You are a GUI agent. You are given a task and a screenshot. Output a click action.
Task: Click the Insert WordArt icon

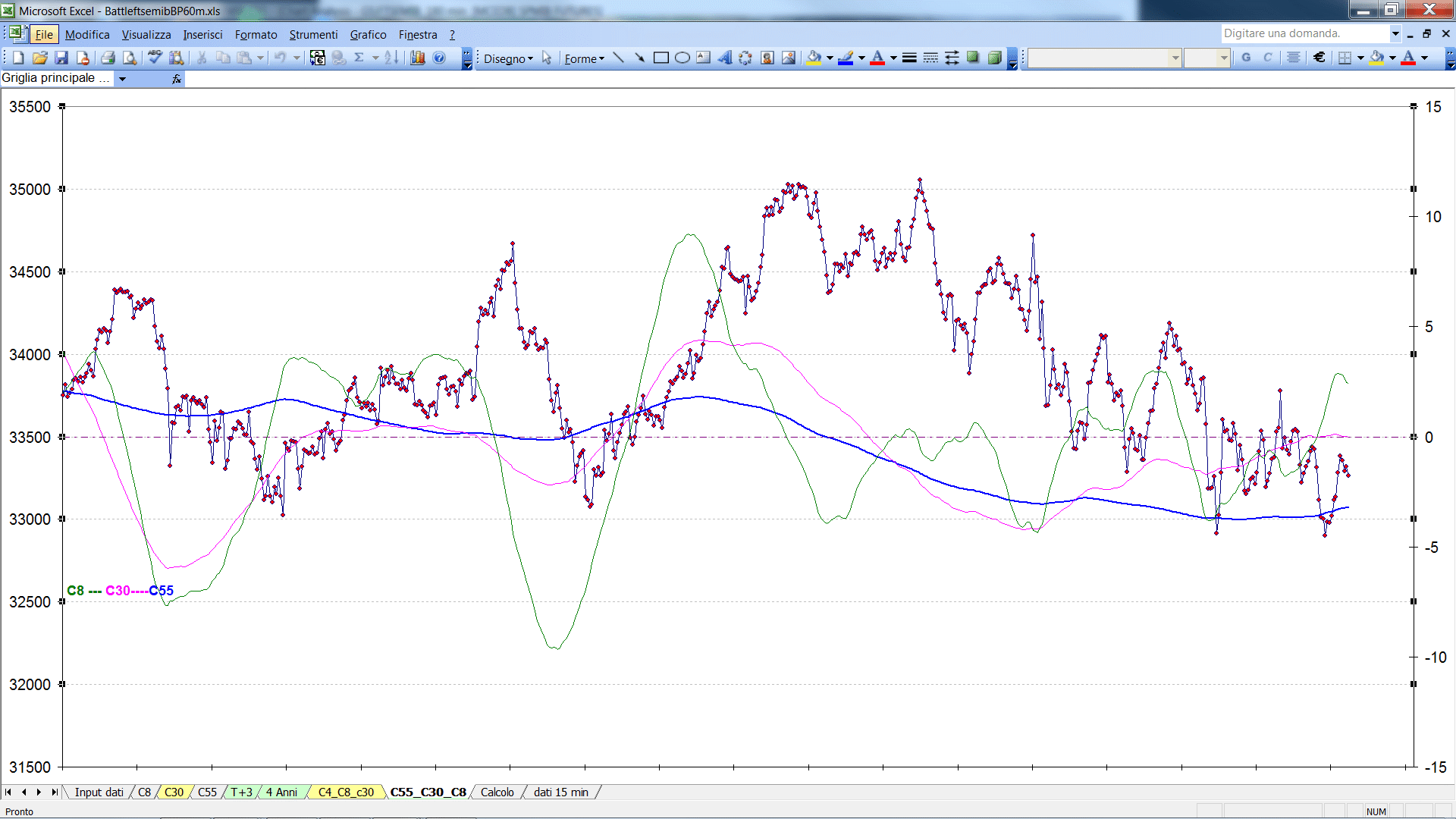click(724, 58)
